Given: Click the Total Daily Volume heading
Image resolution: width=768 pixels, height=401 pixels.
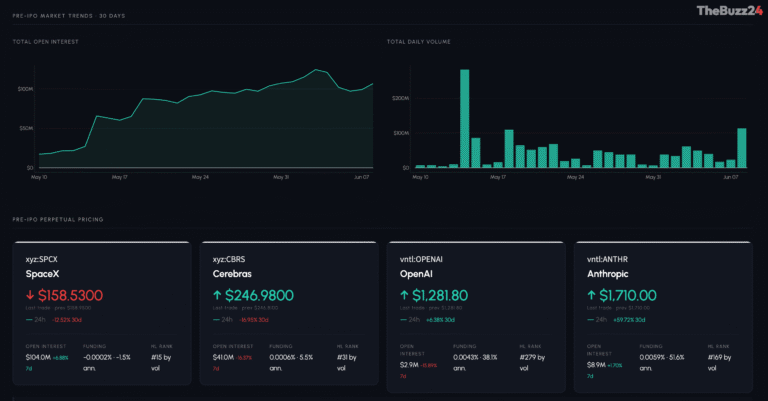Looking at the screenshot, I should 419,42.
